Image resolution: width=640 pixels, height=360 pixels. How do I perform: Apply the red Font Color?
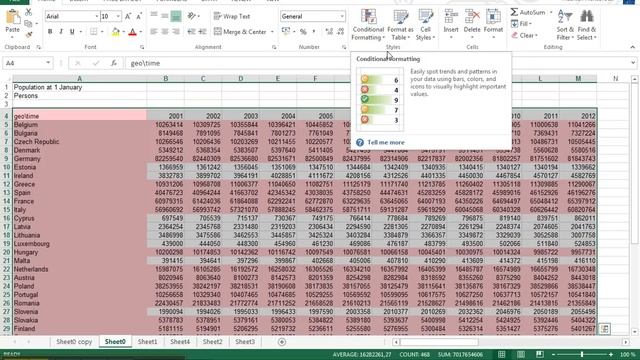132,31
